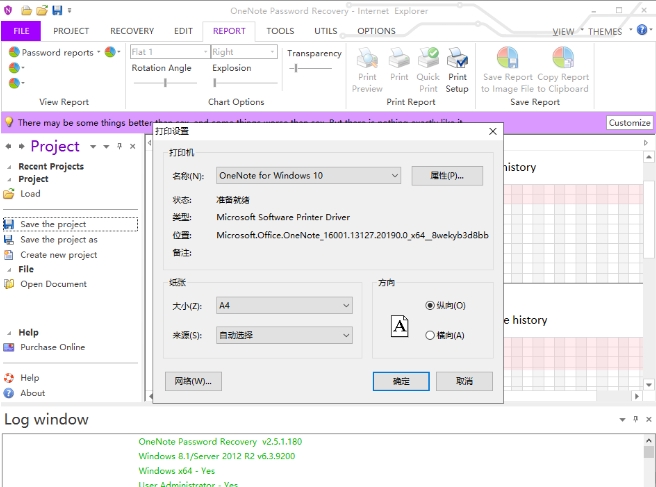Click the second pie chart icon in View Report
Screen dimensions: 656x487
click(x=14, y=68)
